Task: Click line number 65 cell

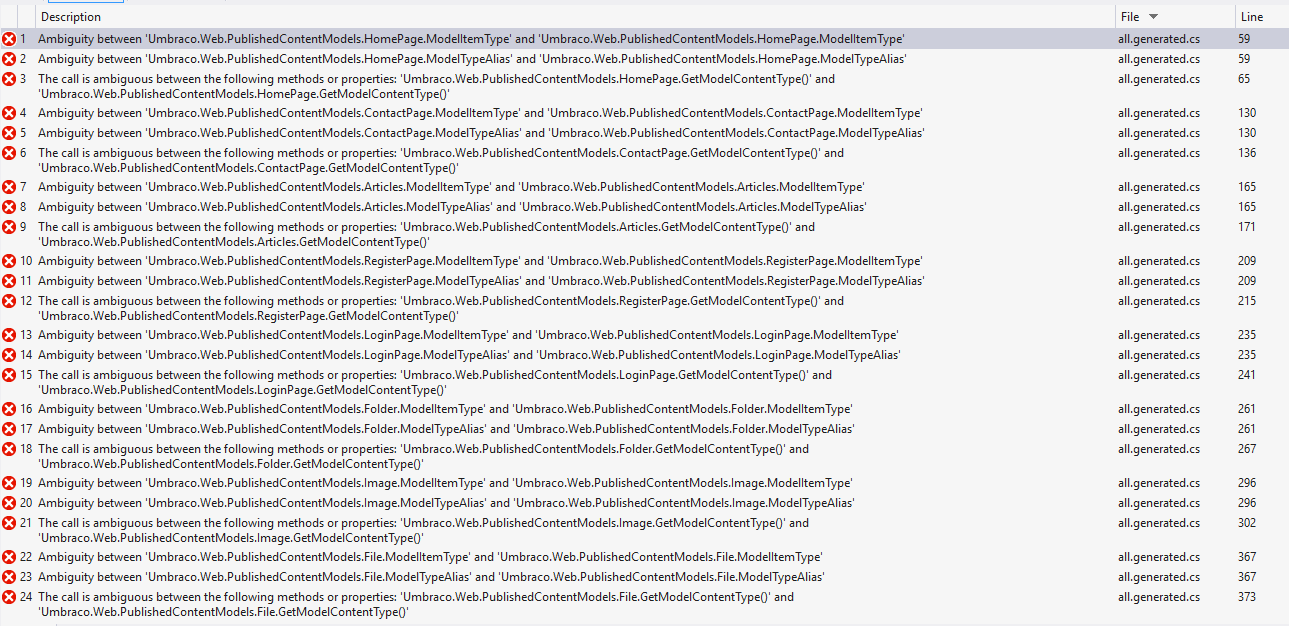Action: point(1244,79)
